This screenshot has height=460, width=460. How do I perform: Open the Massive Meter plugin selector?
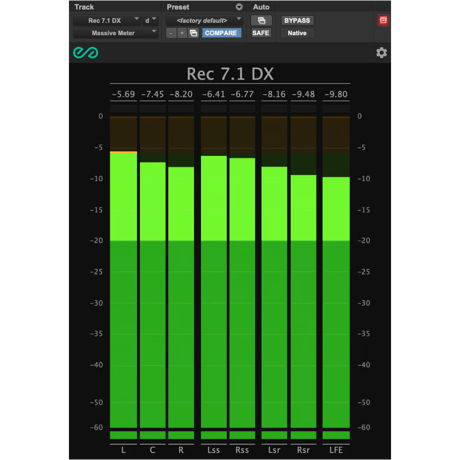click(x=115, y=33)
